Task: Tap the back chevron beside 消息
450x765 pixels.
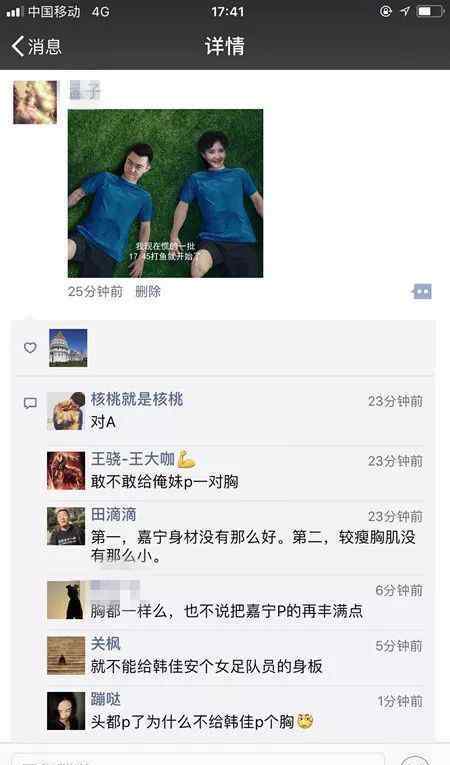Action: coord(18,46)
